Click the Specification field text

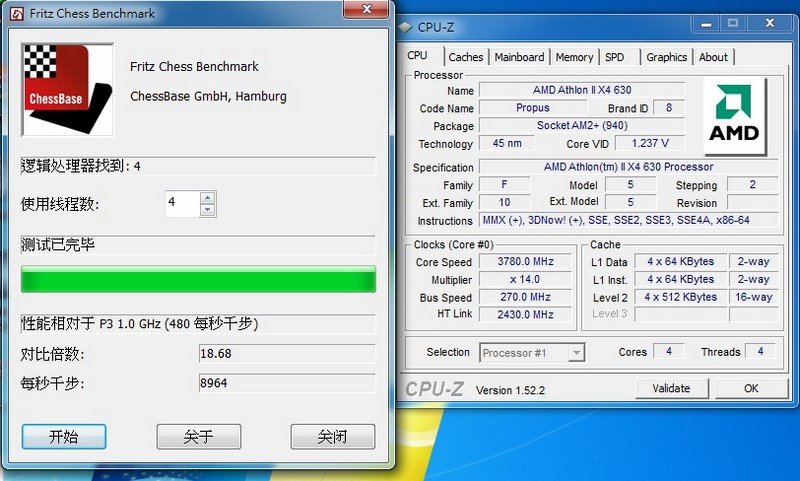point(629,167)
